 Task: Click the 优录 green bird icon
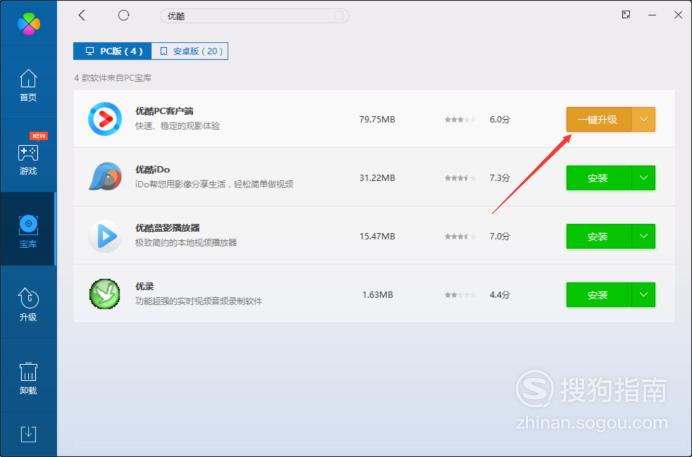tap(105, 294)
